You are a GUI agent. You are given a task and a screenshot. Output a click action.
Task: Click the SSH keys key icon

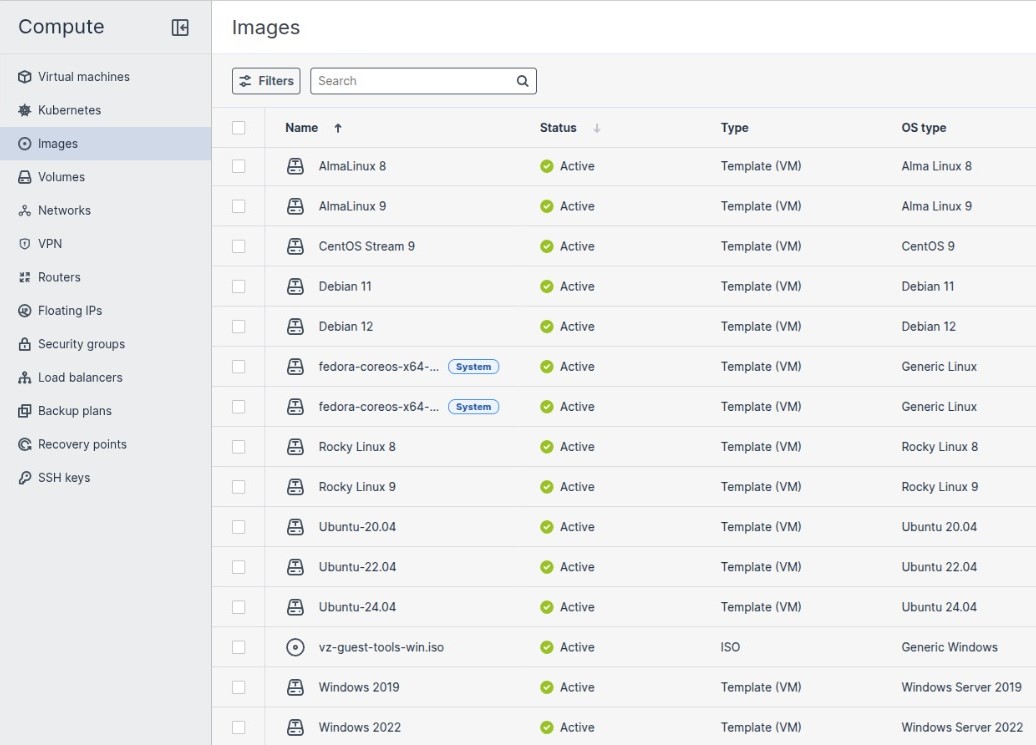click(25, 478)
